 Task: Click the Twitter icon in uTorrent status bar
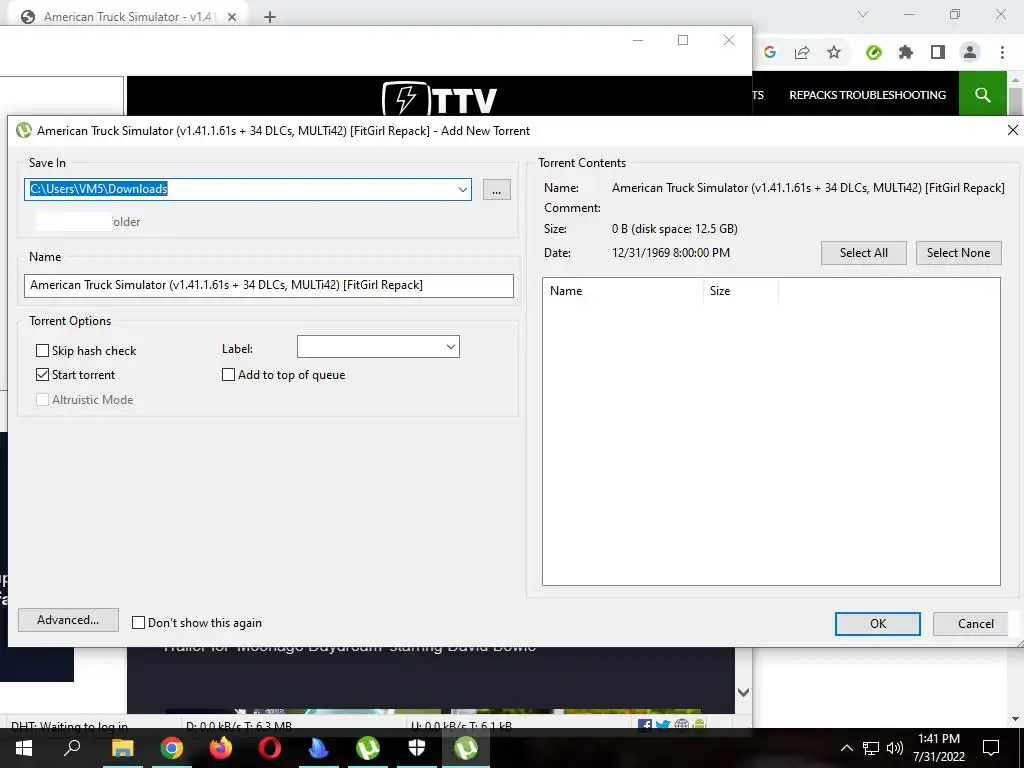pyautogui.click(x=663, y=724)
